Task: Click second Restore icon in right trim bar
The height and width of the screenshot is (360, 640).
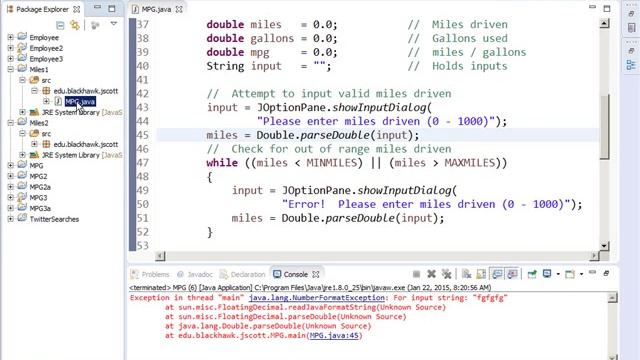Action: 631,51
